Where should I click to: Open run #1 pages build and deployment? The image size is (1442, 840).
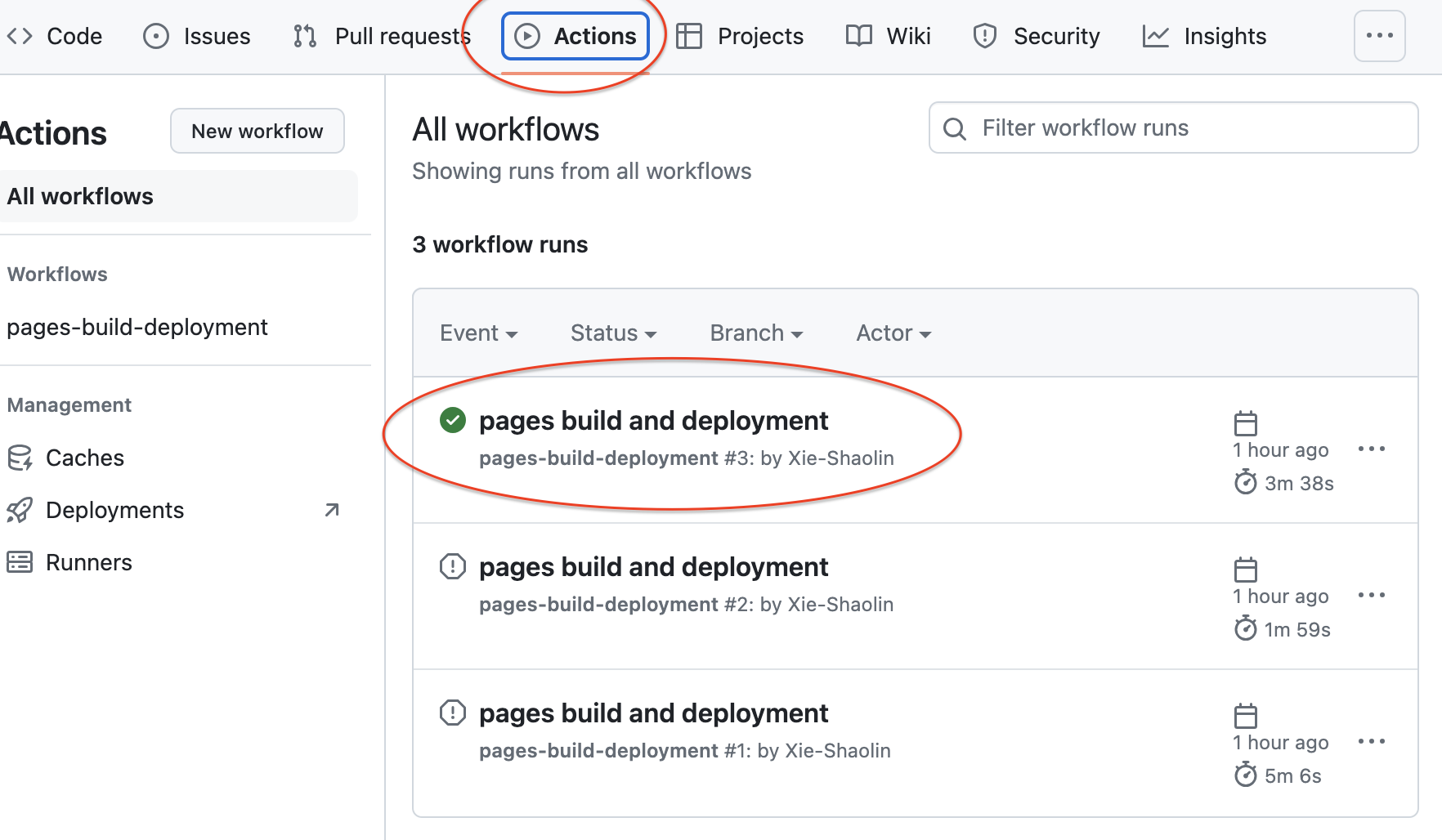click(654, 713)
